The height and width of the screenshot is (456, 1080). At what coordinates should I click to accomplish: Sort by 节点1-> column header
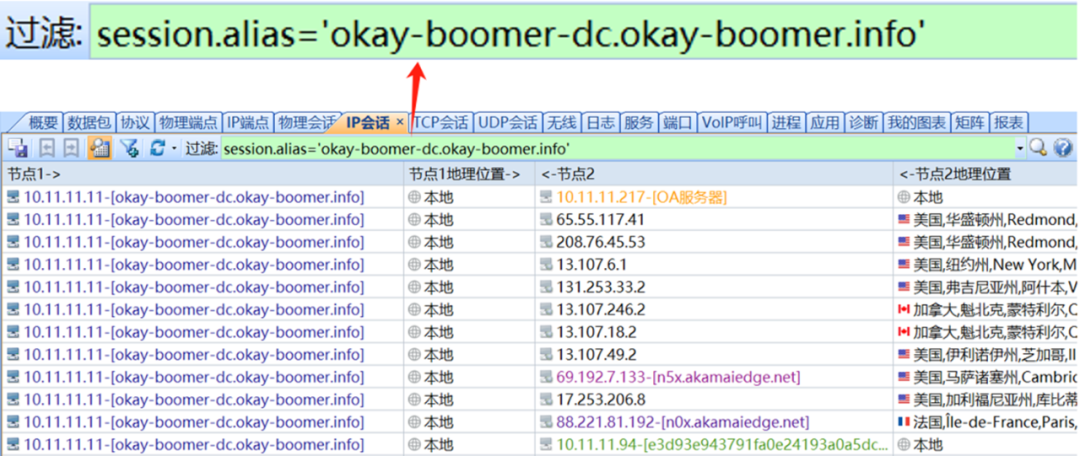tap(202, 174)
